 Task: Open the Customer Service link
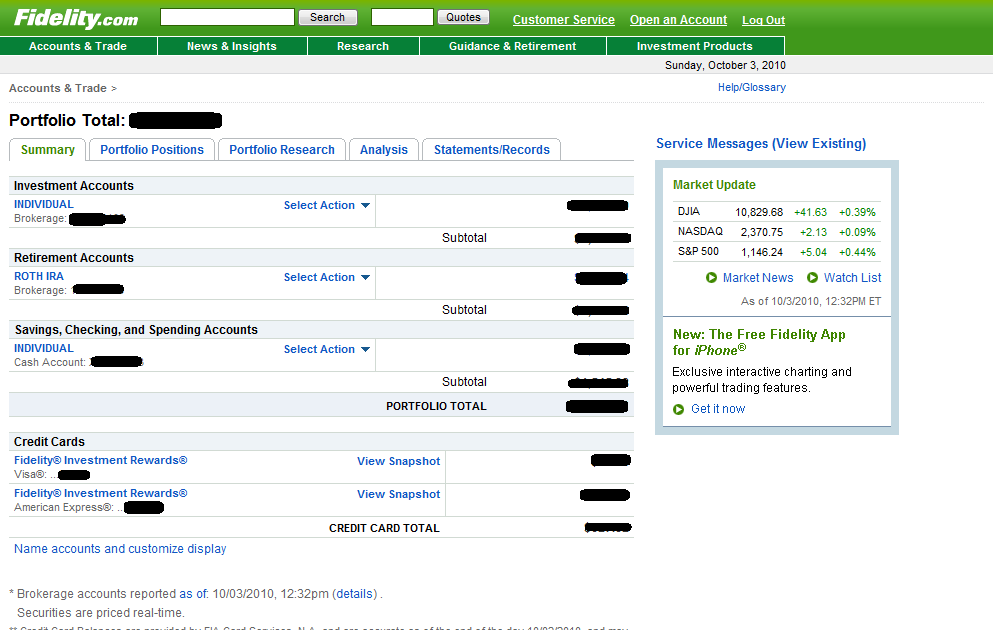click(564, 20)
